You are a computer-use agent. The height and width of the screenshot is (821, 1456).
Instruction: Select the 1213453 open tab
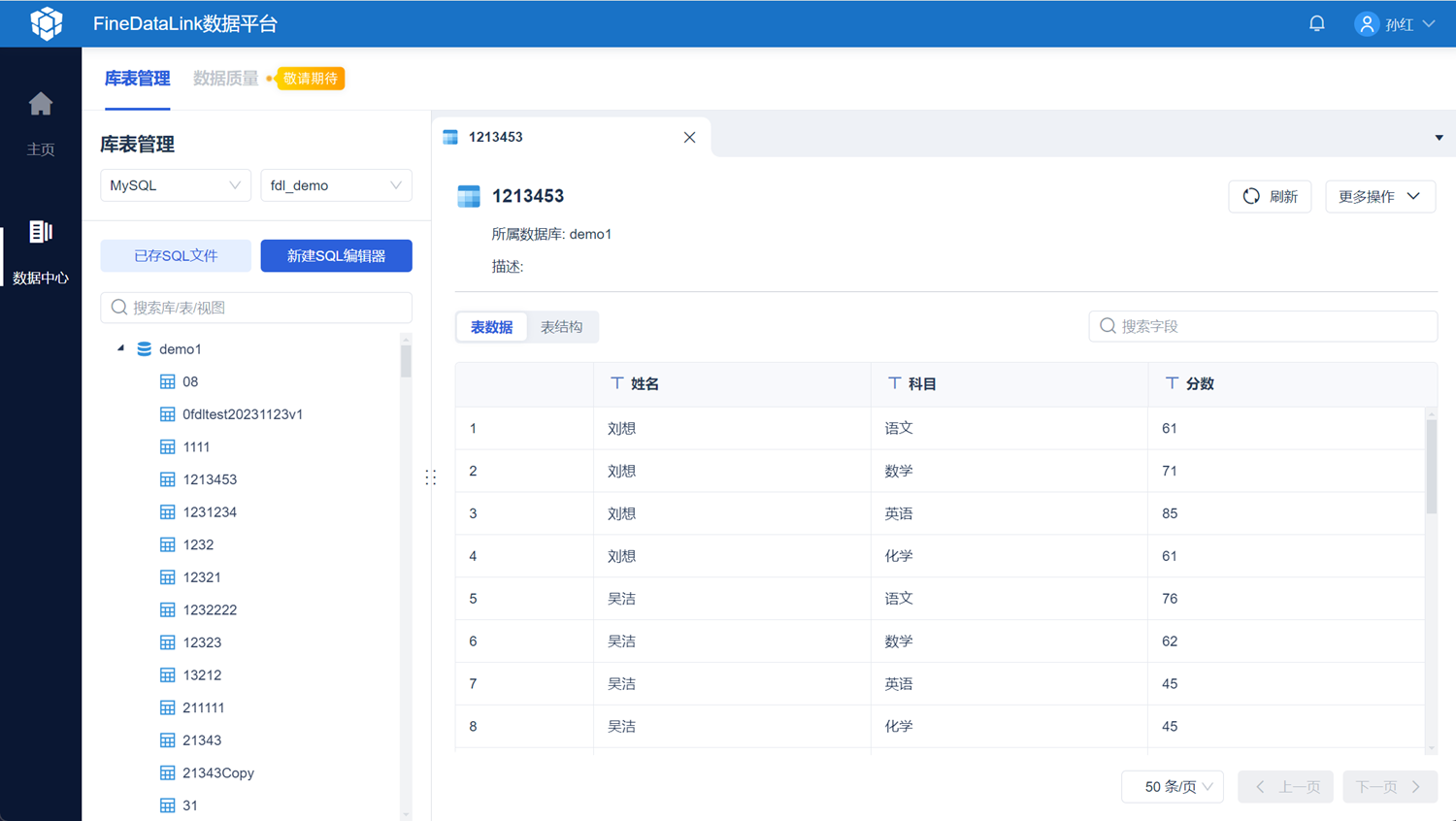tap(570, 137)
